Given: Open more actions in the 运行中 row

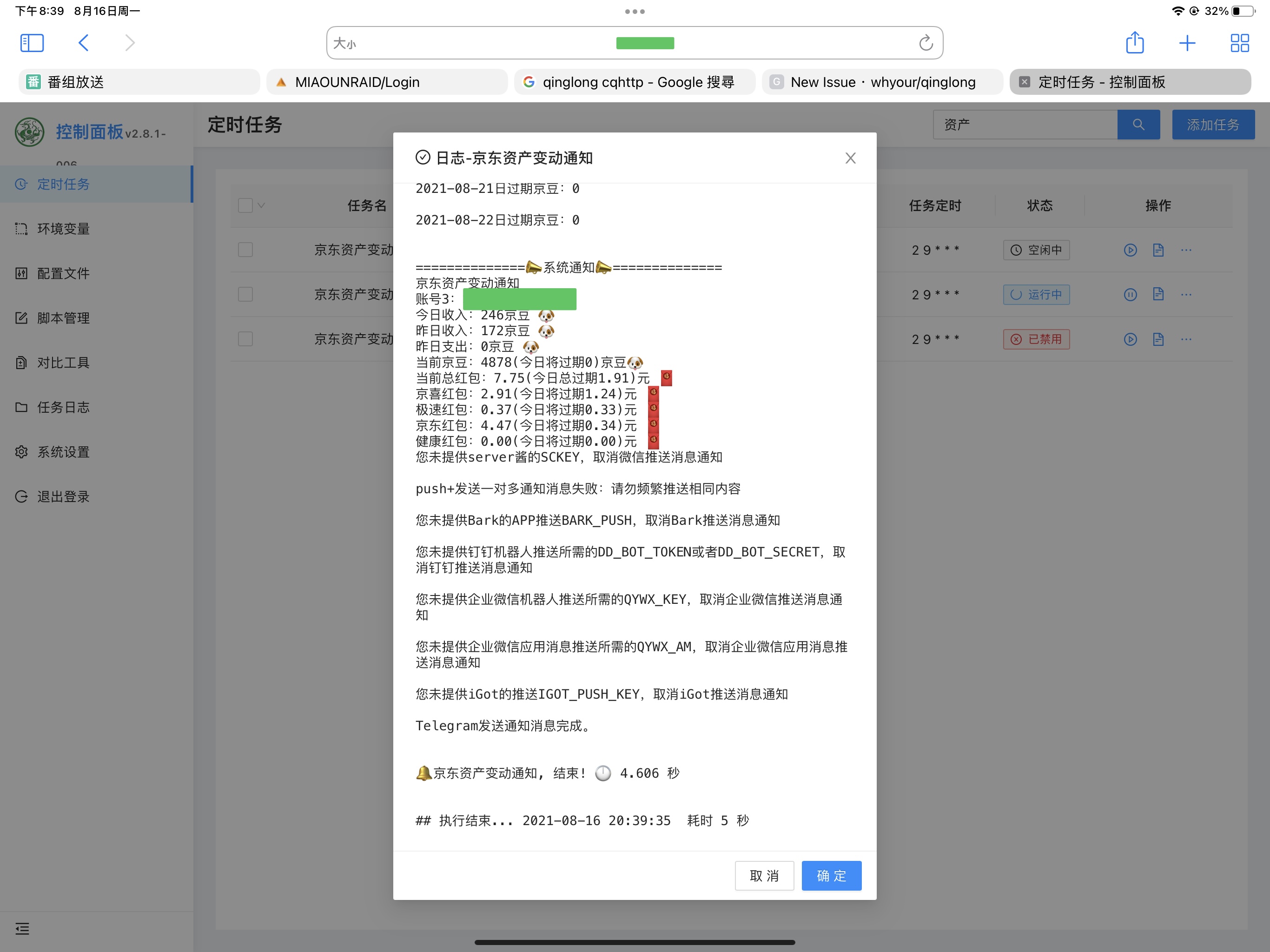Looking at the screenshot, I should (x=1186, y=295).
